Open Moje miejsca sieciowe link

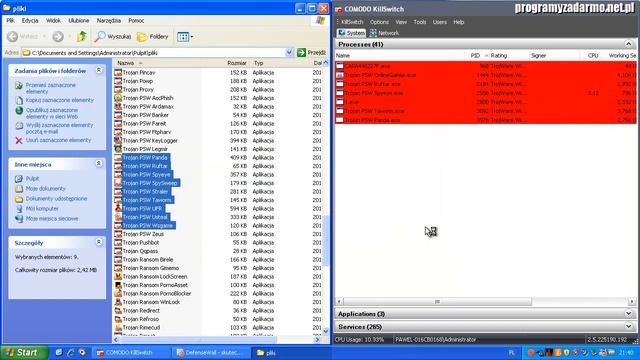[52, 218]
